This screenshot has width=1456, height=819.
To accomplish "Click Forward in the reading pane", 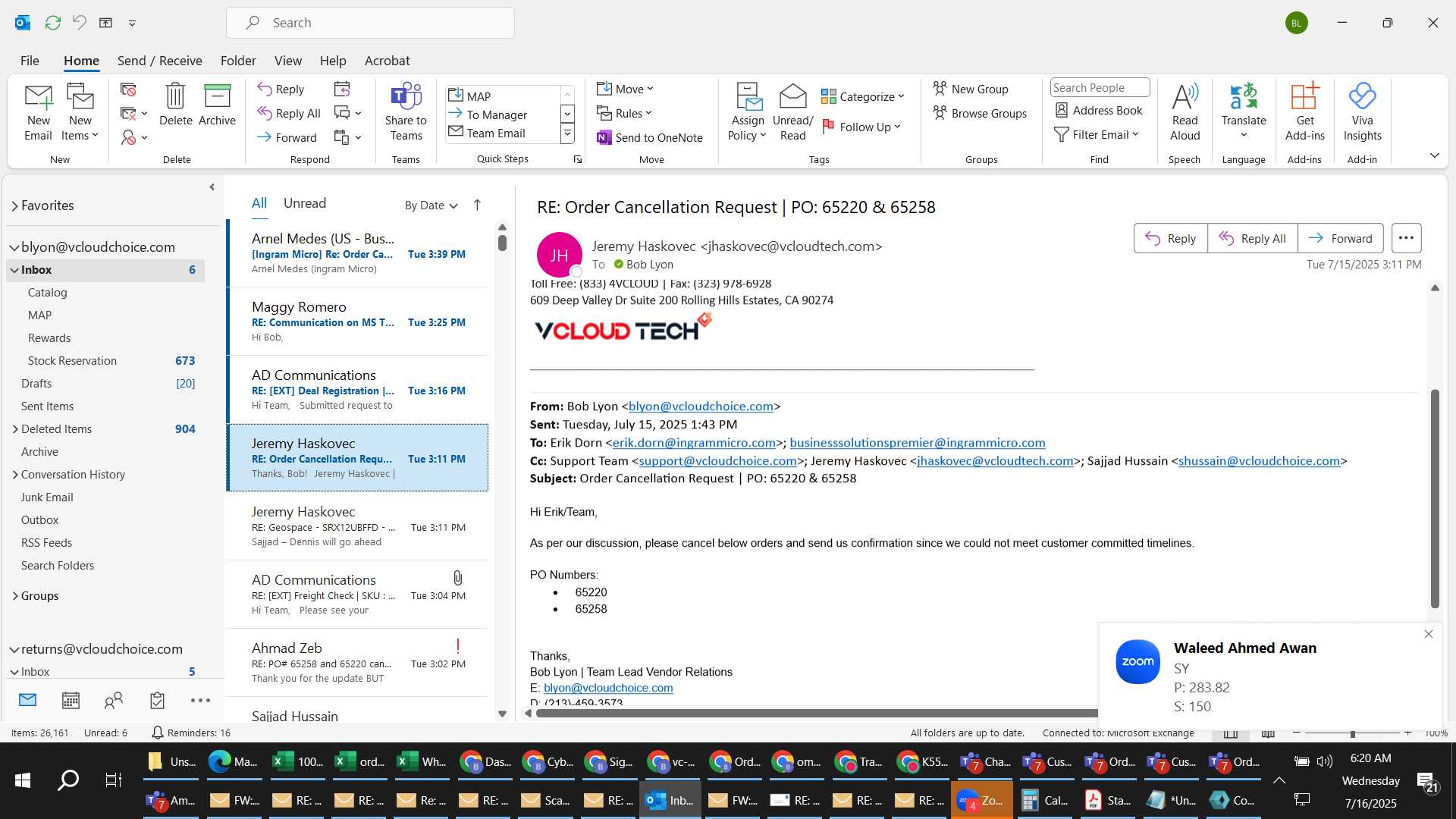I will tap(1340, 238).
